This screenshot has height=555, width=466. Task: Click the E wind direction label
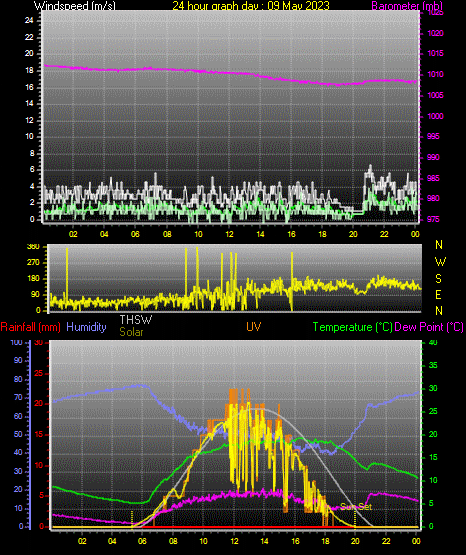[438, 294]
